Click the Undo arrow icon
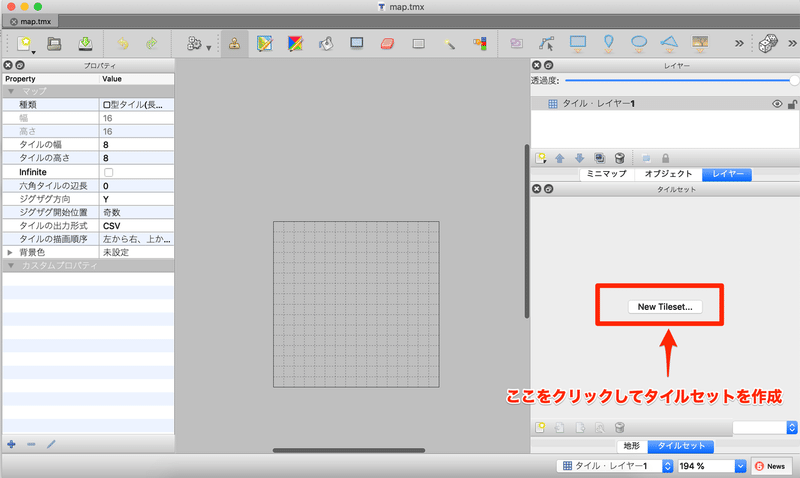The image size is (800, 478). [x=123, y=43]
